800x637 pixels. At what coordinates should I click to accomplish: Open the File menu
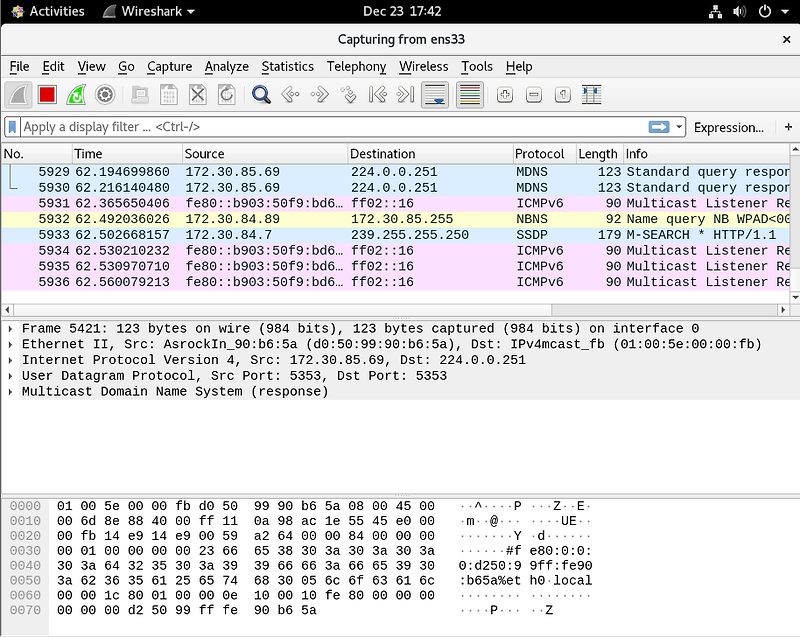coord(19,67)
